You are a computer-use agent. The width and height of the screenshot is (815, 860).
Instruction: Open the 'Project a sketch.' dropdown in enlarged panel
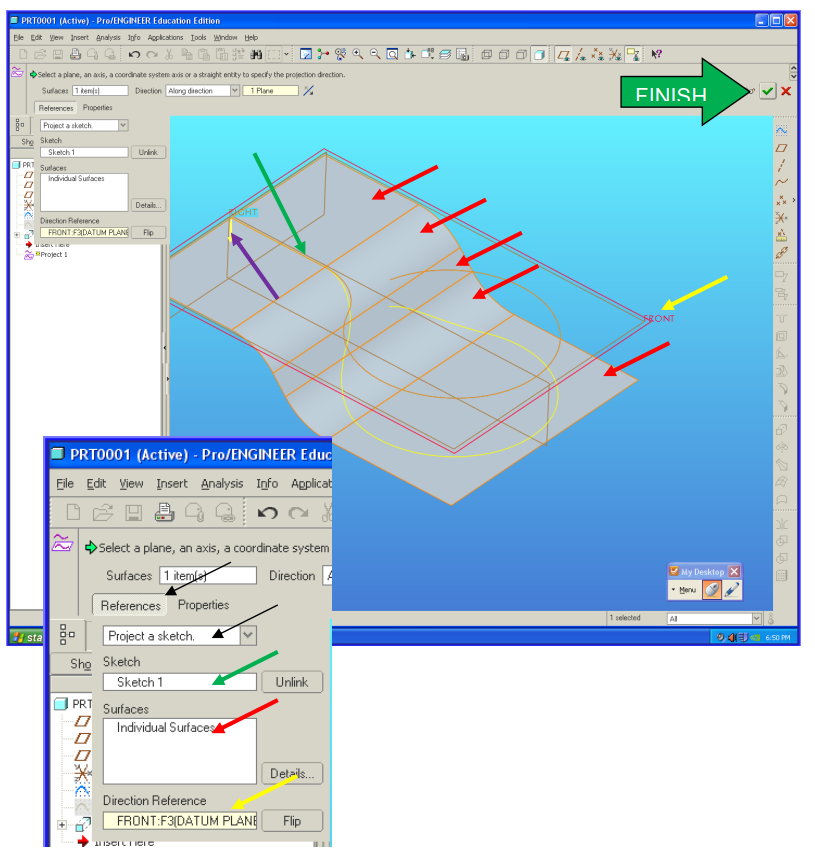point(248,635)
